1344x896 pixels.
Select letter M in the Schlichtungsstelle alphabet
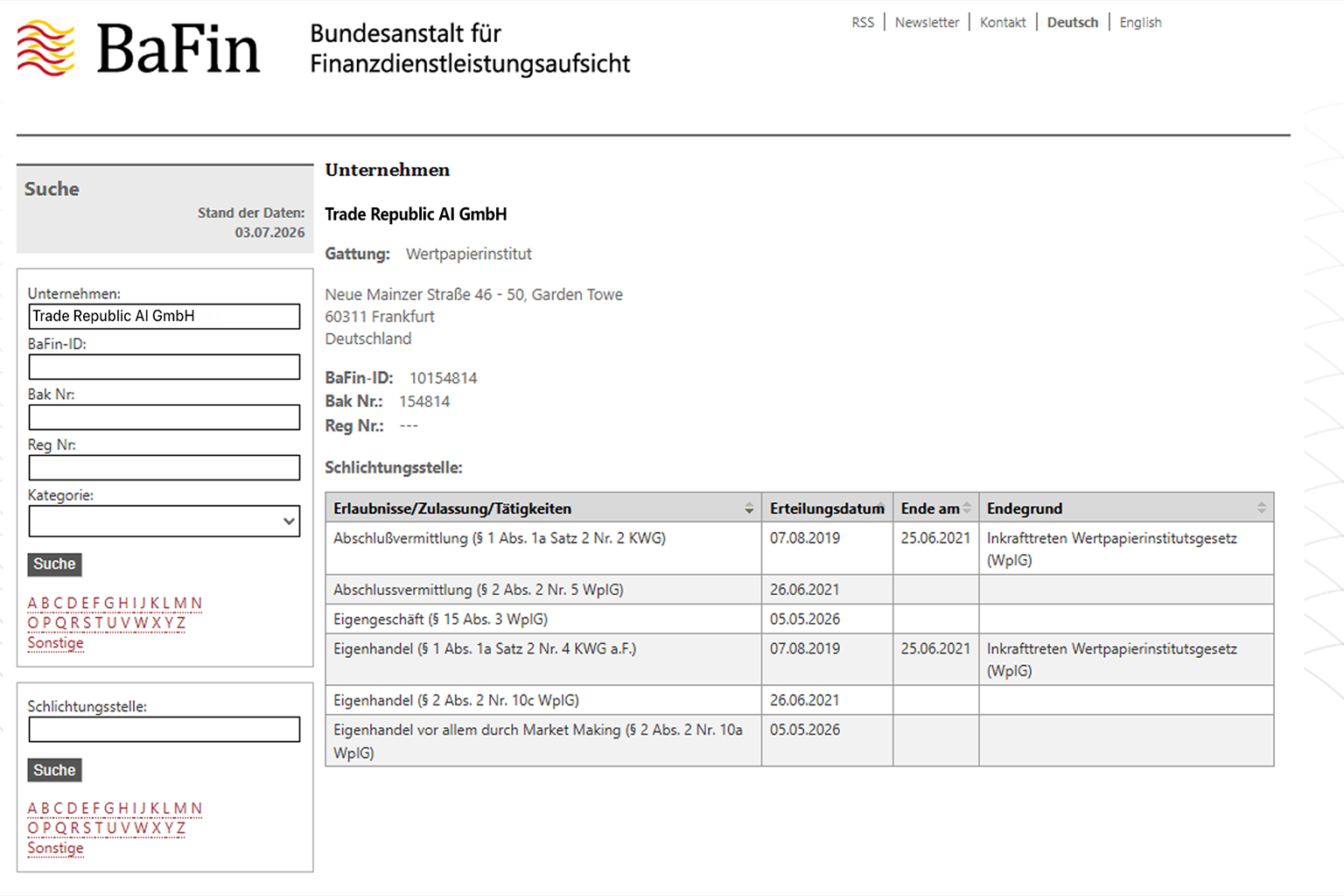coord(181,808)
